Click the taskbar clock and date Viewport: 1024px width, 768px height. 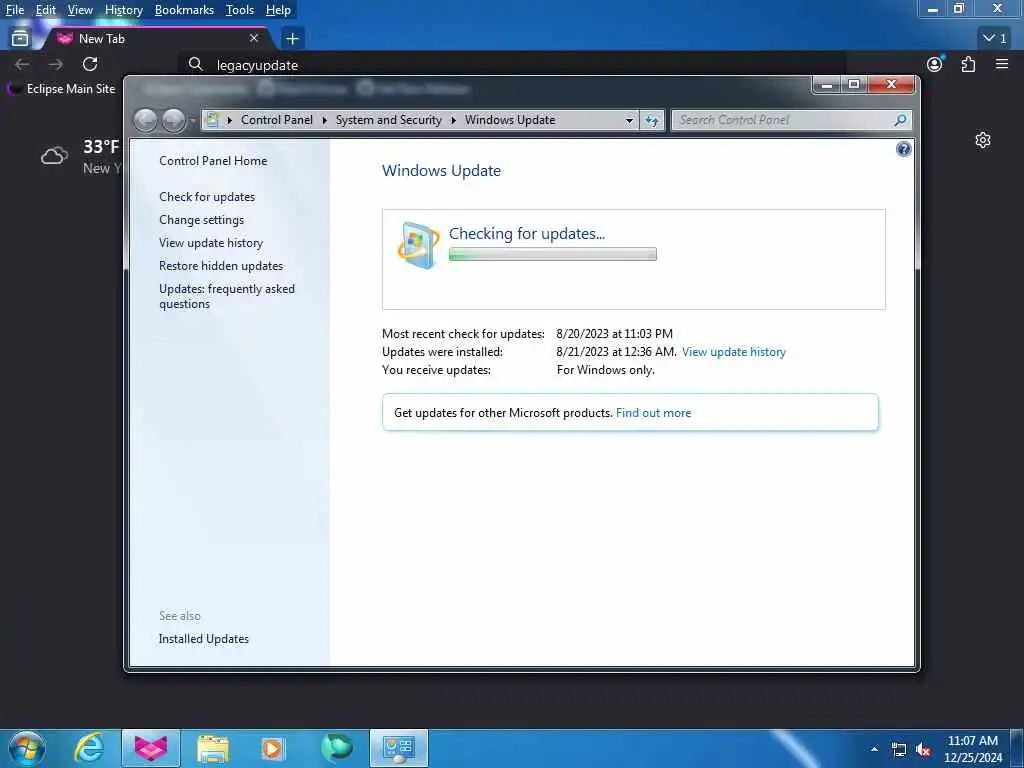point(972,749)
